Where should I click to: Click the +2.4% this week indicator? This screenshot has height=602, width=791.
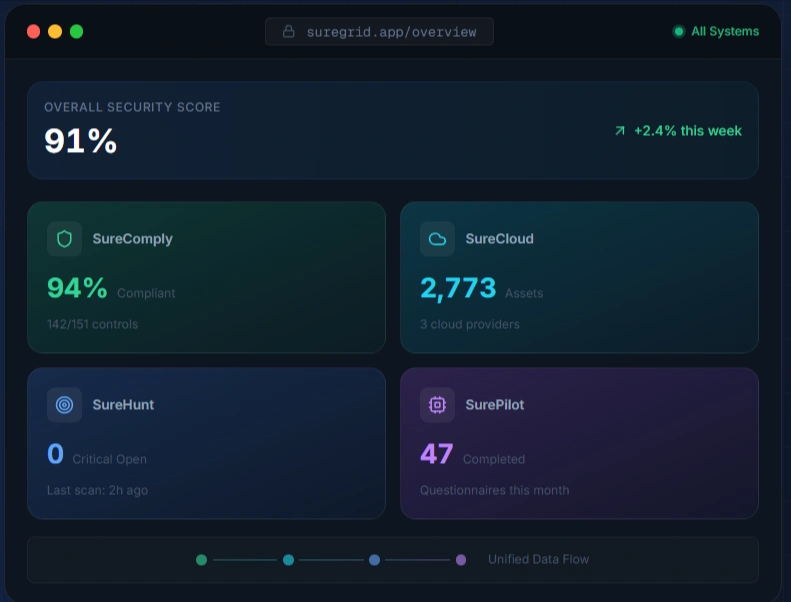687,131
